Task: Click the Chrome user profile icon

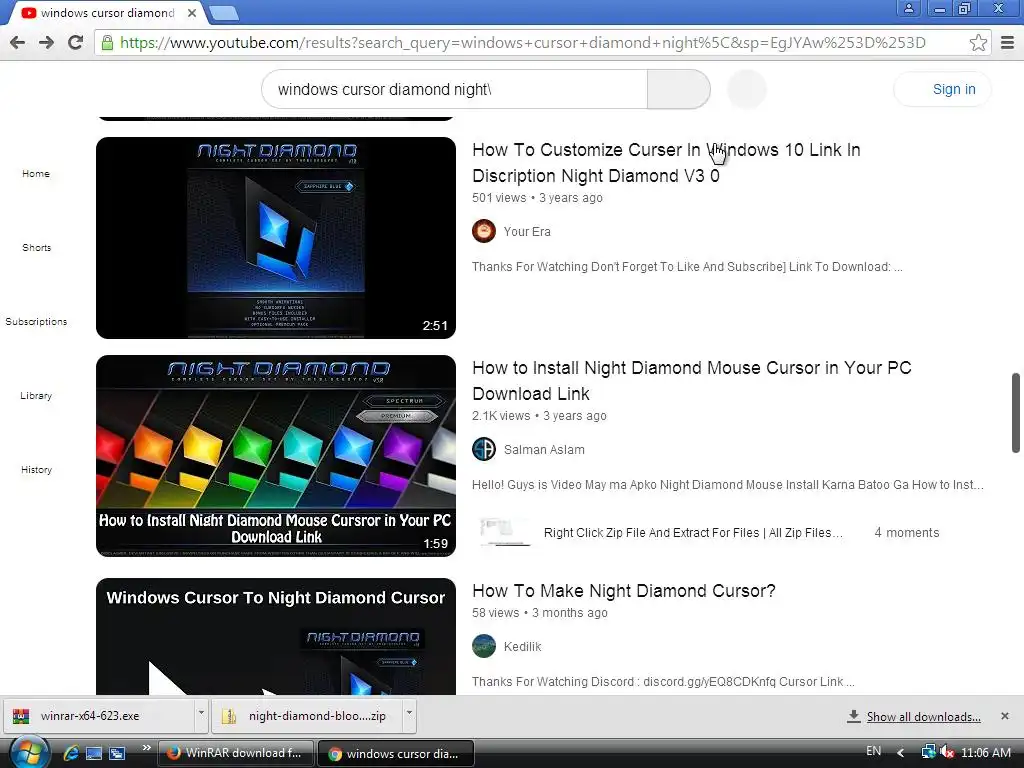Action: (x=908, y=8)
